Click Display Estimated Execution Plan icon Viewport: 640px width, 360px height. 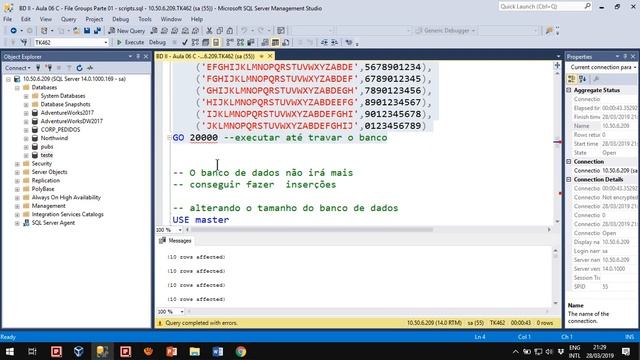[x=195, y=42]
